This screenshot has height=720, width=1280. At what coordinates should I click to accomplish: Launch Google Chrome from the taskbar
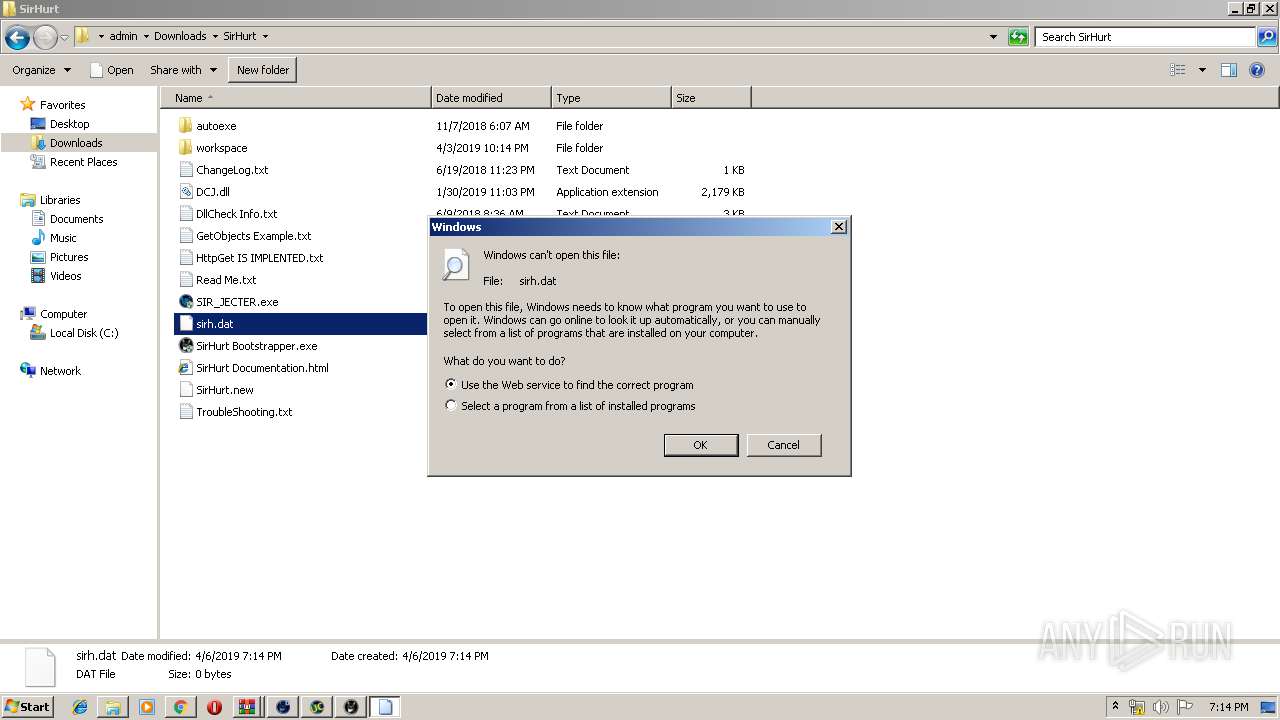click(x=180, y=707)
